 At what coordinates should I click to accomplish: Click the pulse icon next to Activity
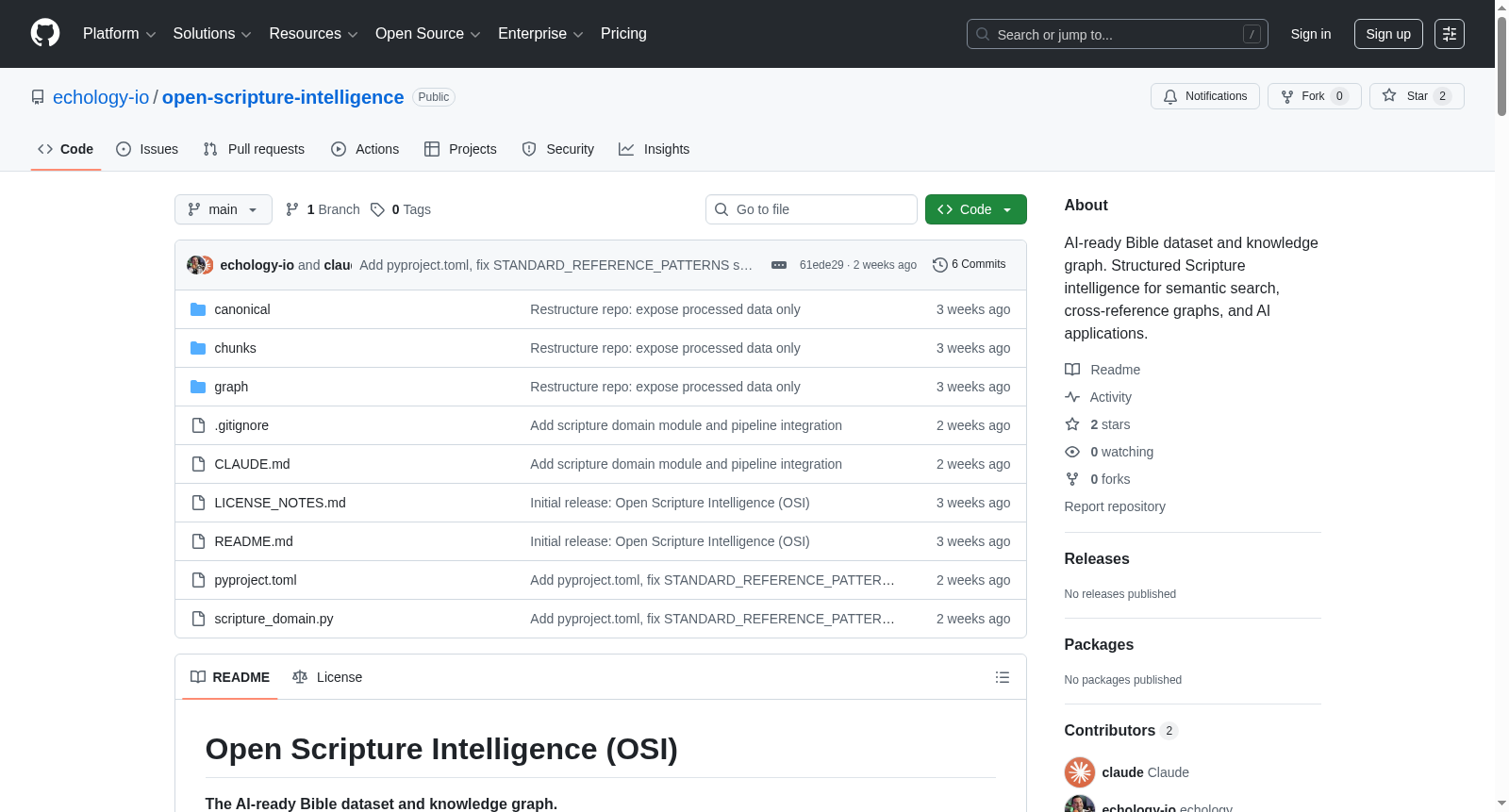1072,397
